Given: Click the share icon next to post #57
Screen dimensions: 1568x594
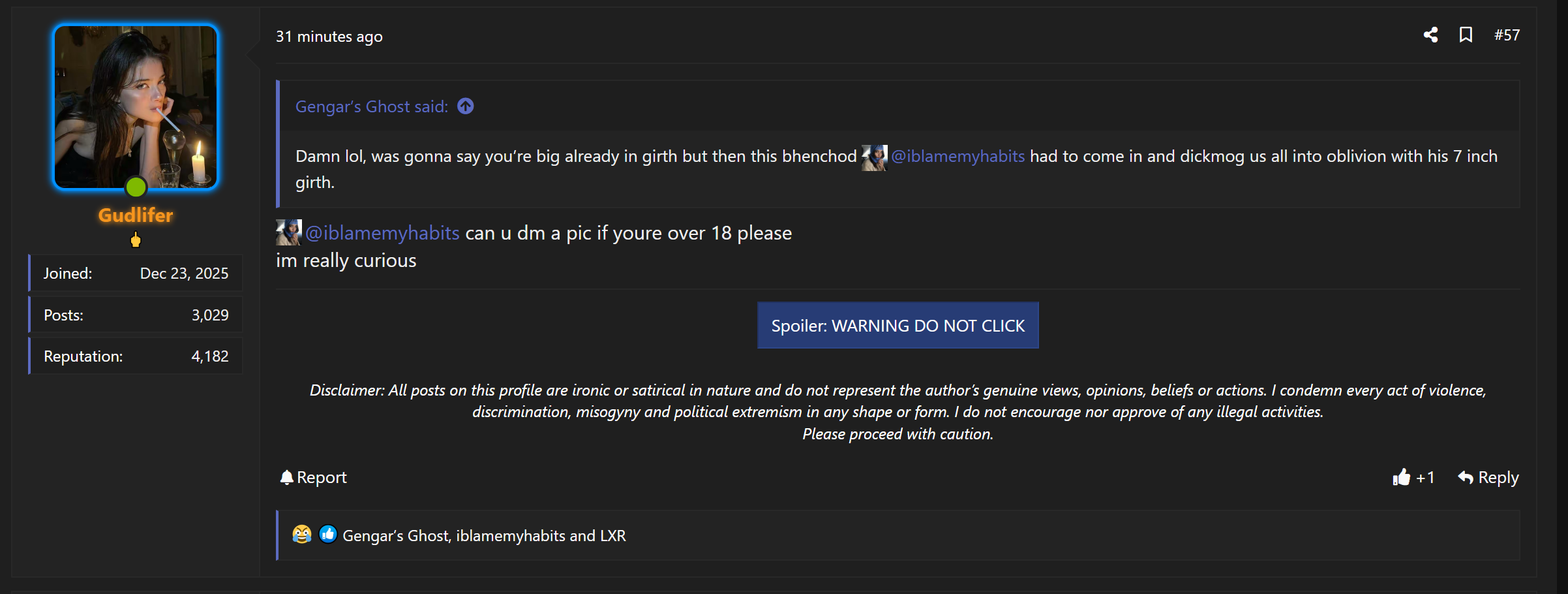Looking at the screenshot, I should click(x=1430, y=35).
